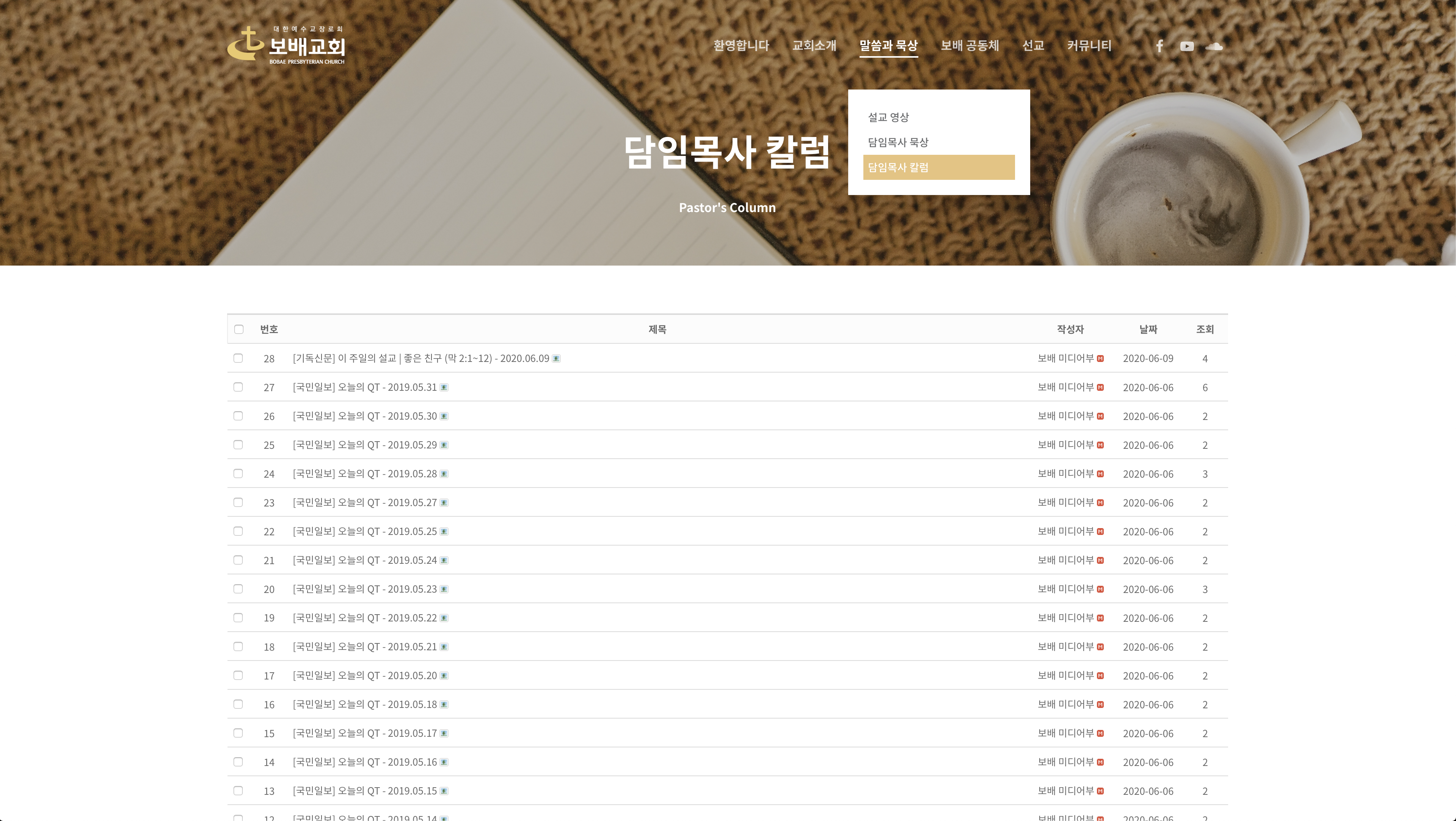Check the checkbox for post 28
Viewport: 1456px width, 821px height.
[x=238, y=359]
